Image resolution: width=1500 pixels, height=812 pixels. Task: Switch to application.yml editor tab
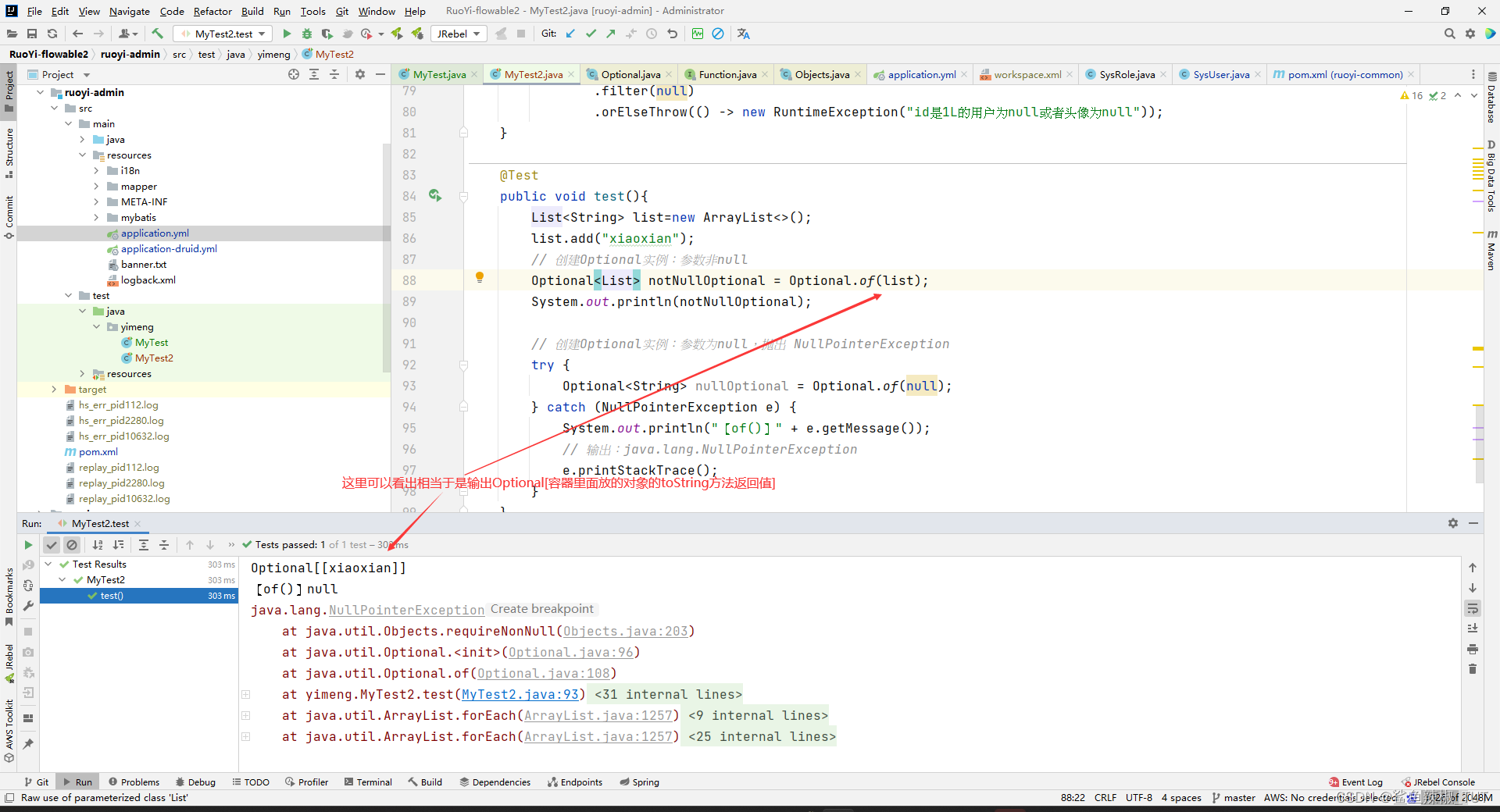click(x=921, y=74)
